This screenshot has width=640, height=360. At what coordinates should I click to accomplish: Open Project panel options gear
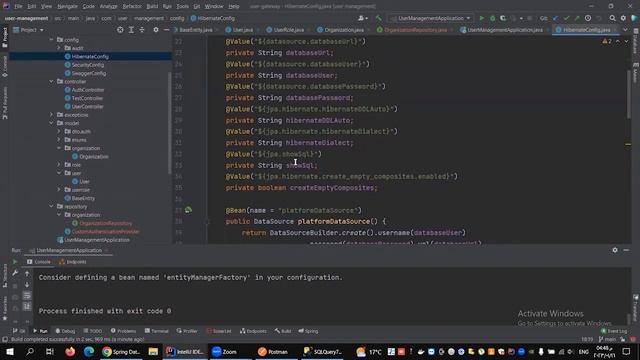[x=156, y=30]
